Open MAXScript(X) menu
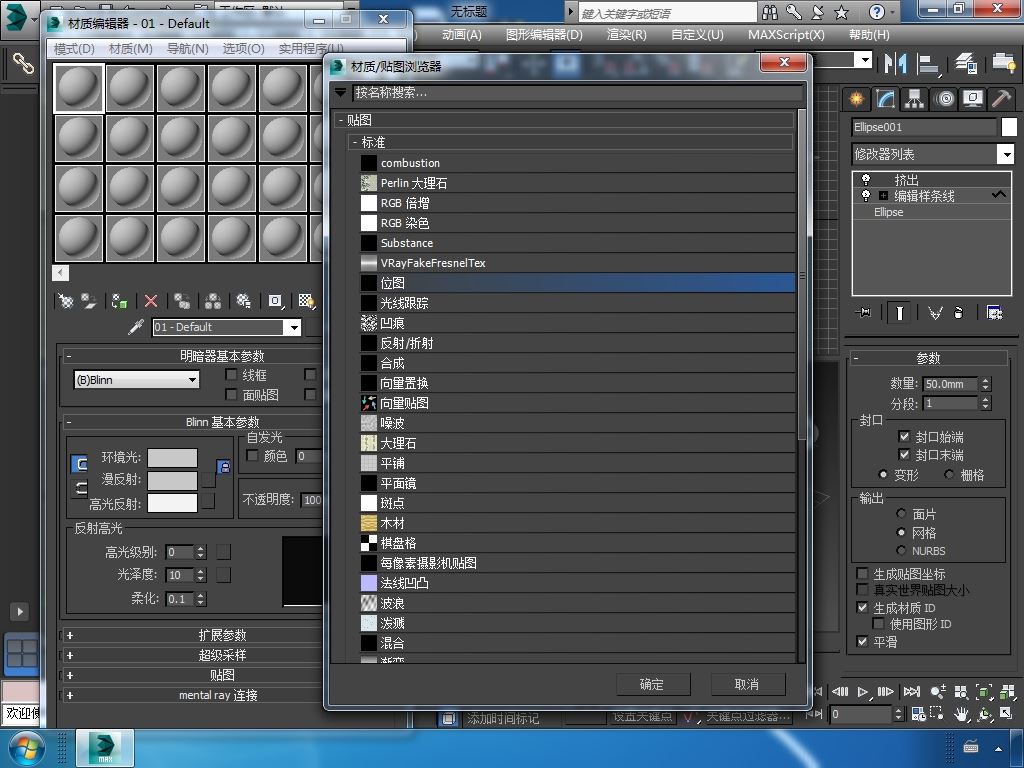Screen dimensions: 1024x768 (x=786, y=35)
